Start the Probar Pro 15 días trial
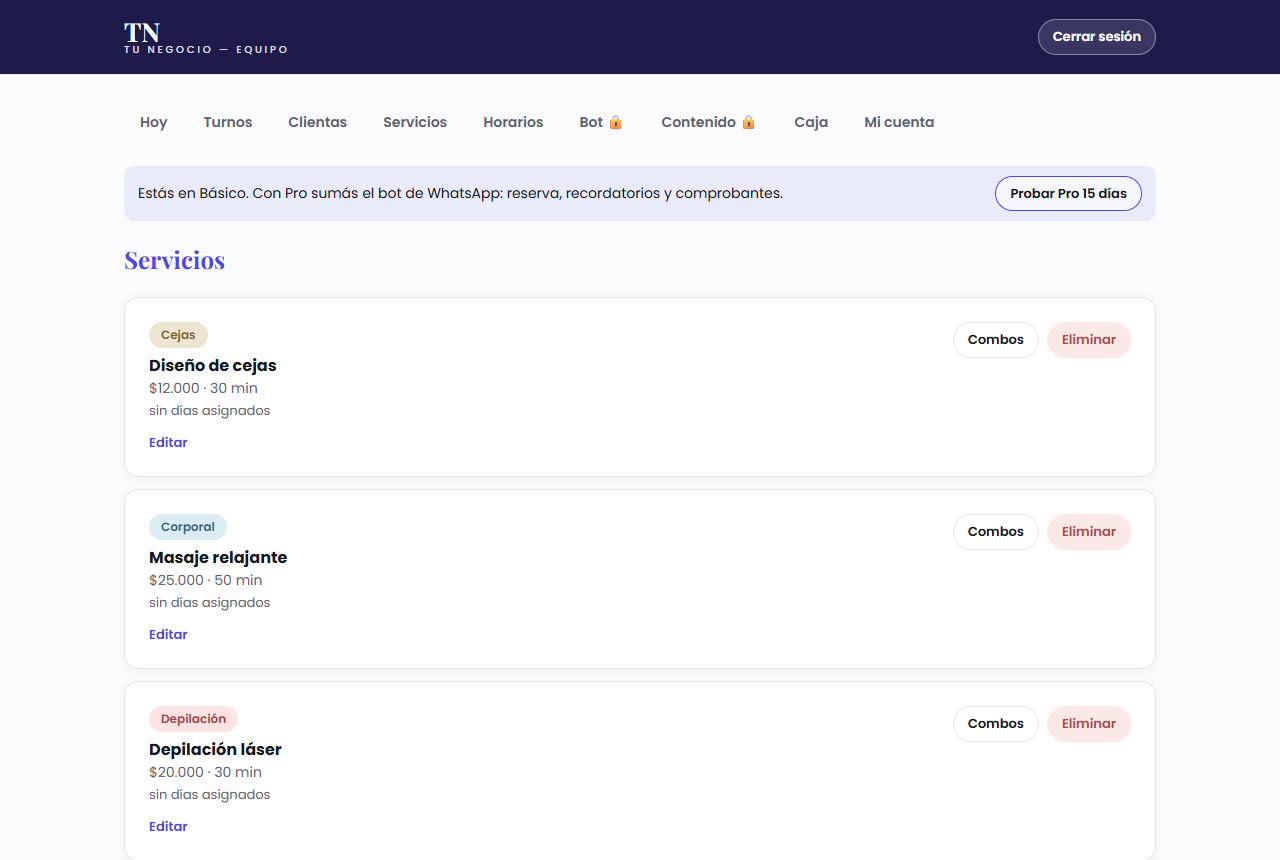1280x860 pixels. tap(1068, 193)
